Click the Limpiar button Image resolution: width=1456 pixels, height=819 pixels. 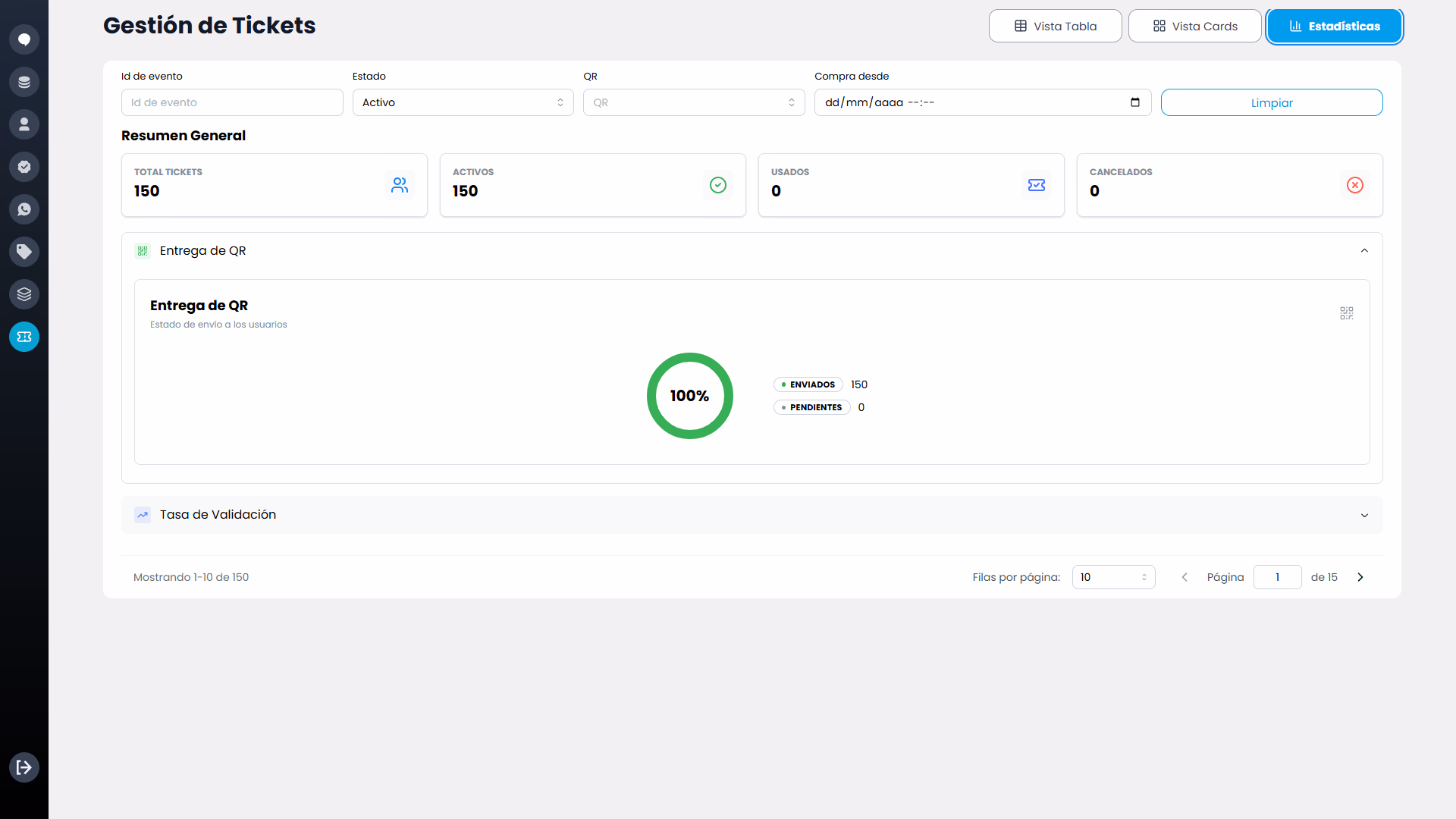[1272, 102]
